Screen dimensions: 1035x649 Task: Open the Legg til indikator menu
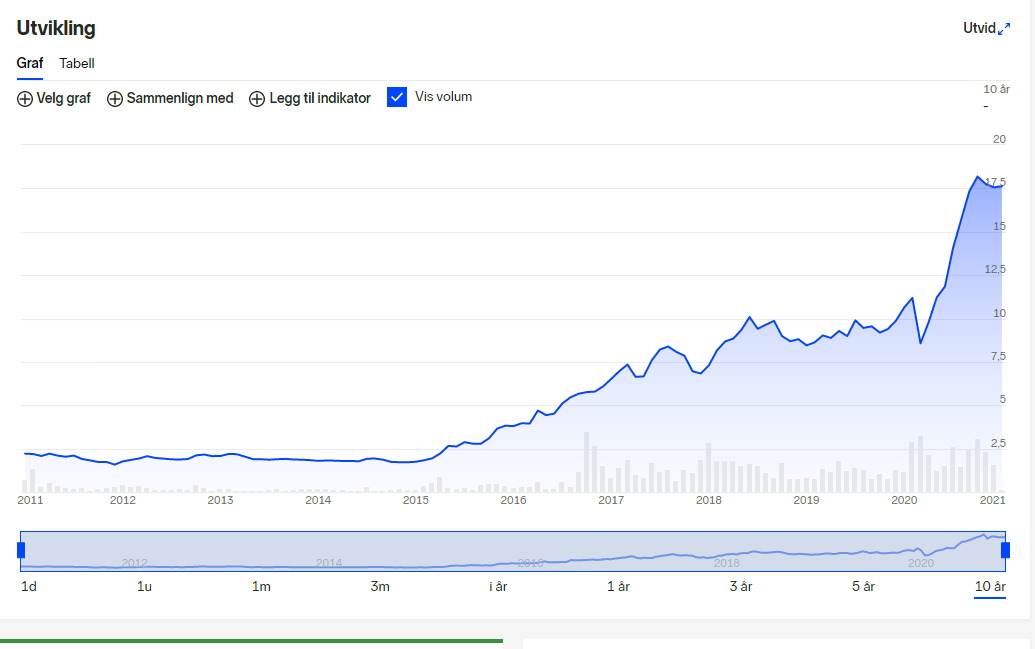click(310, 98)
